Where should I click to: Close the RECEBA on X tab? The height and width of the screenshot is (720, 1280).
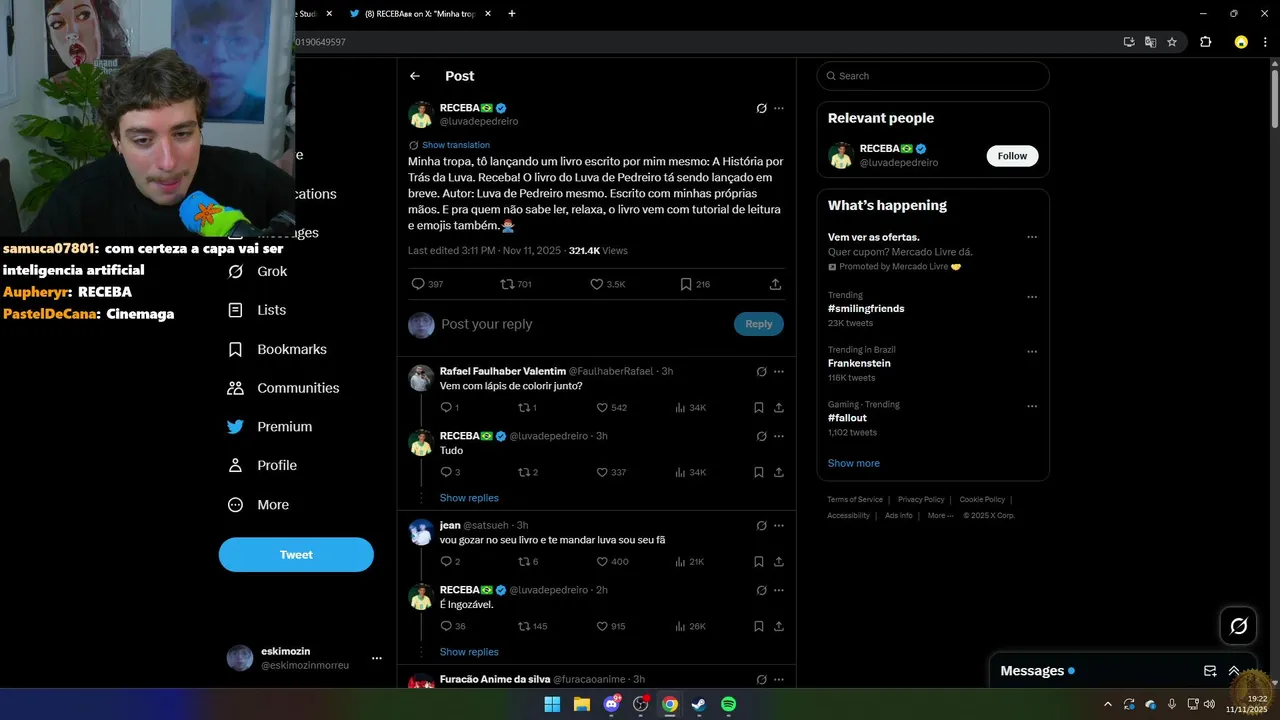488,14
